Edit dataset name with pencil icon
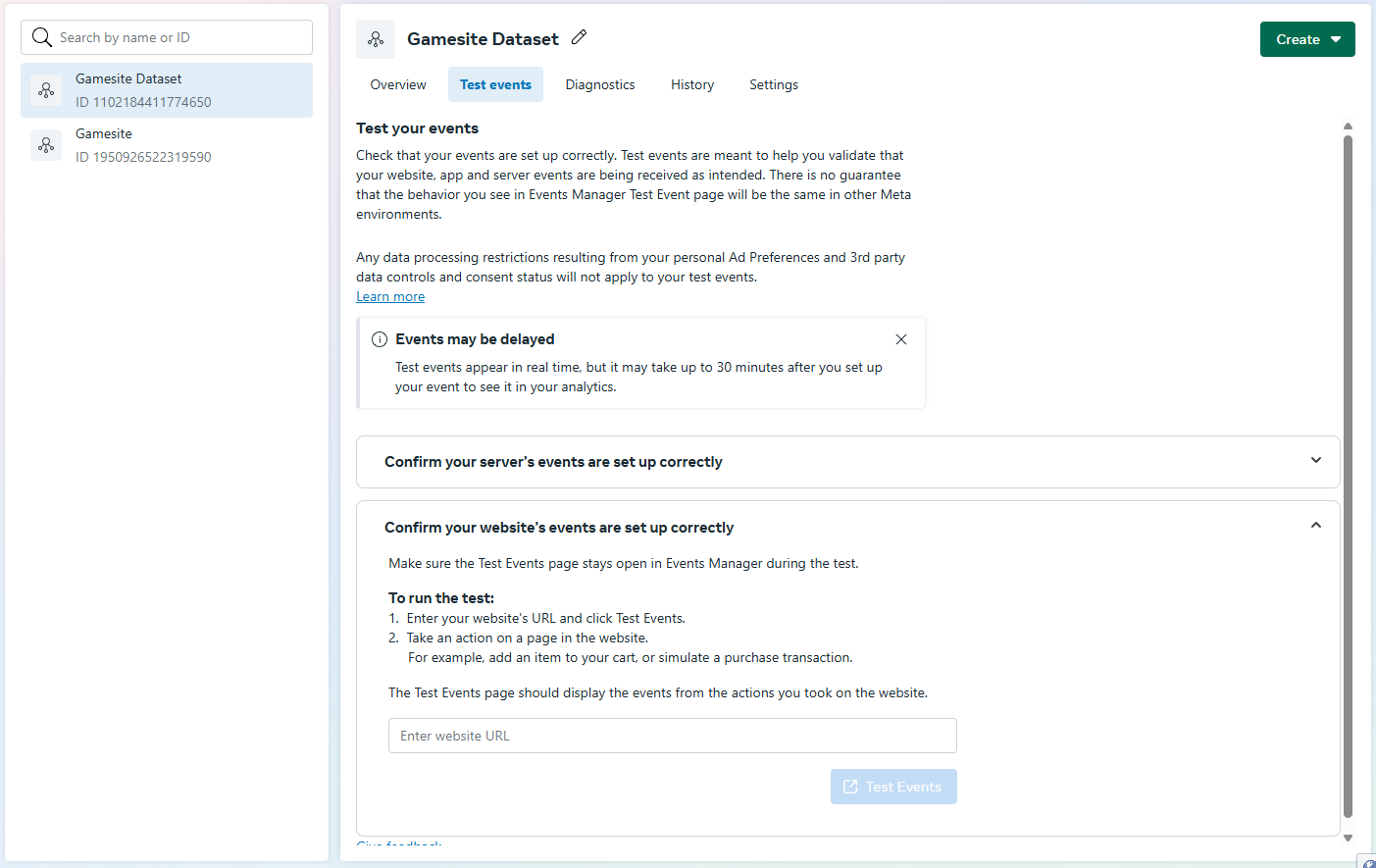This screenshot has height=868, width=1376. click(579, 37)
